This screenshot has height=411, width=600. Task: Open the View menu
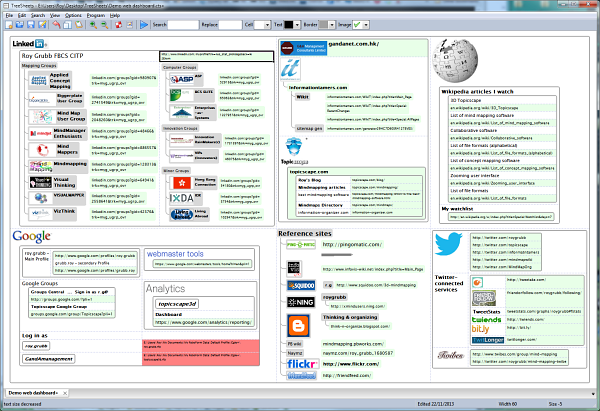click(55, 15)
